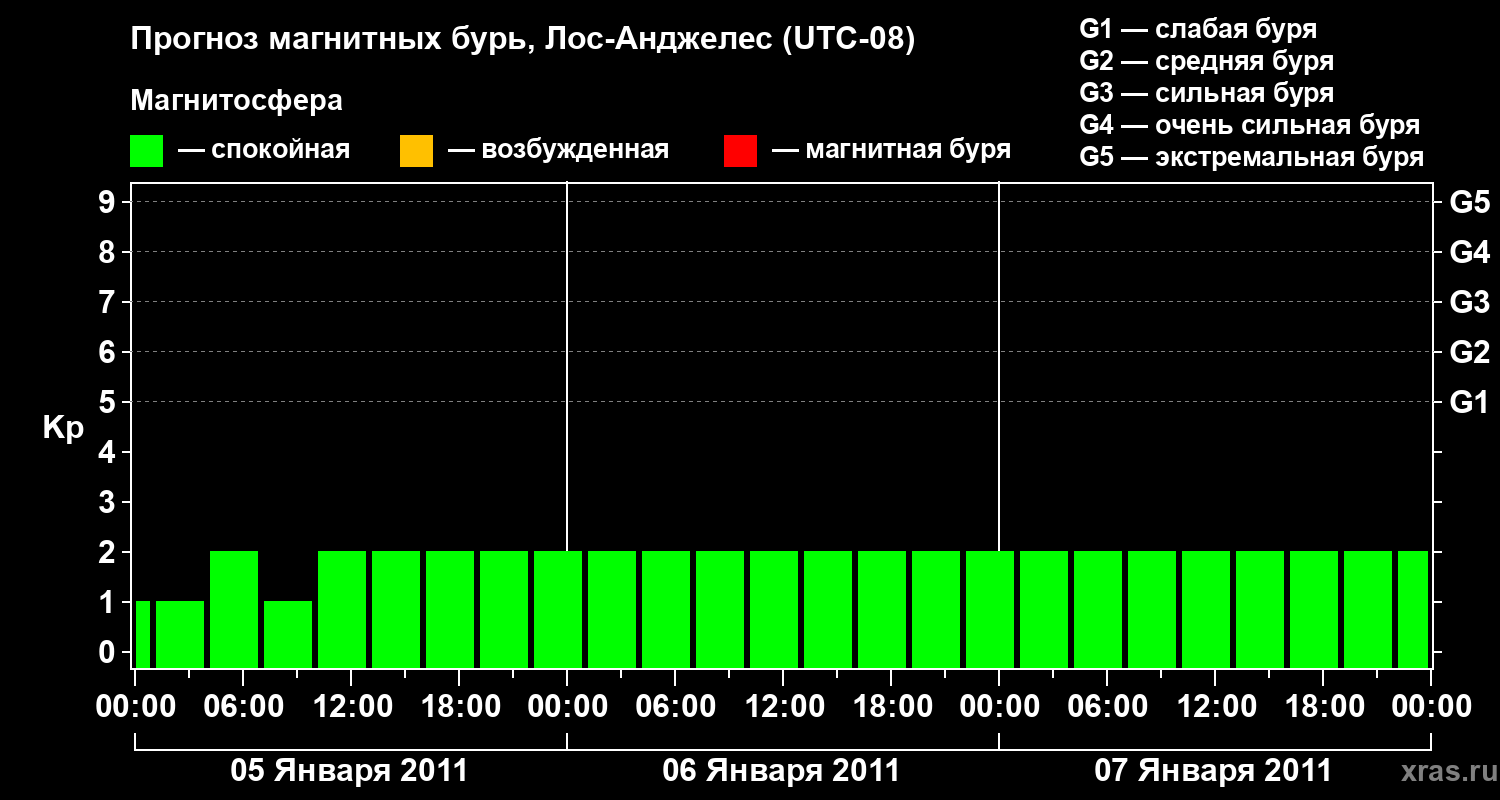Click the '12:00' time label above 05 Января
Screen dimensions: 1500x800
[351, 707]
